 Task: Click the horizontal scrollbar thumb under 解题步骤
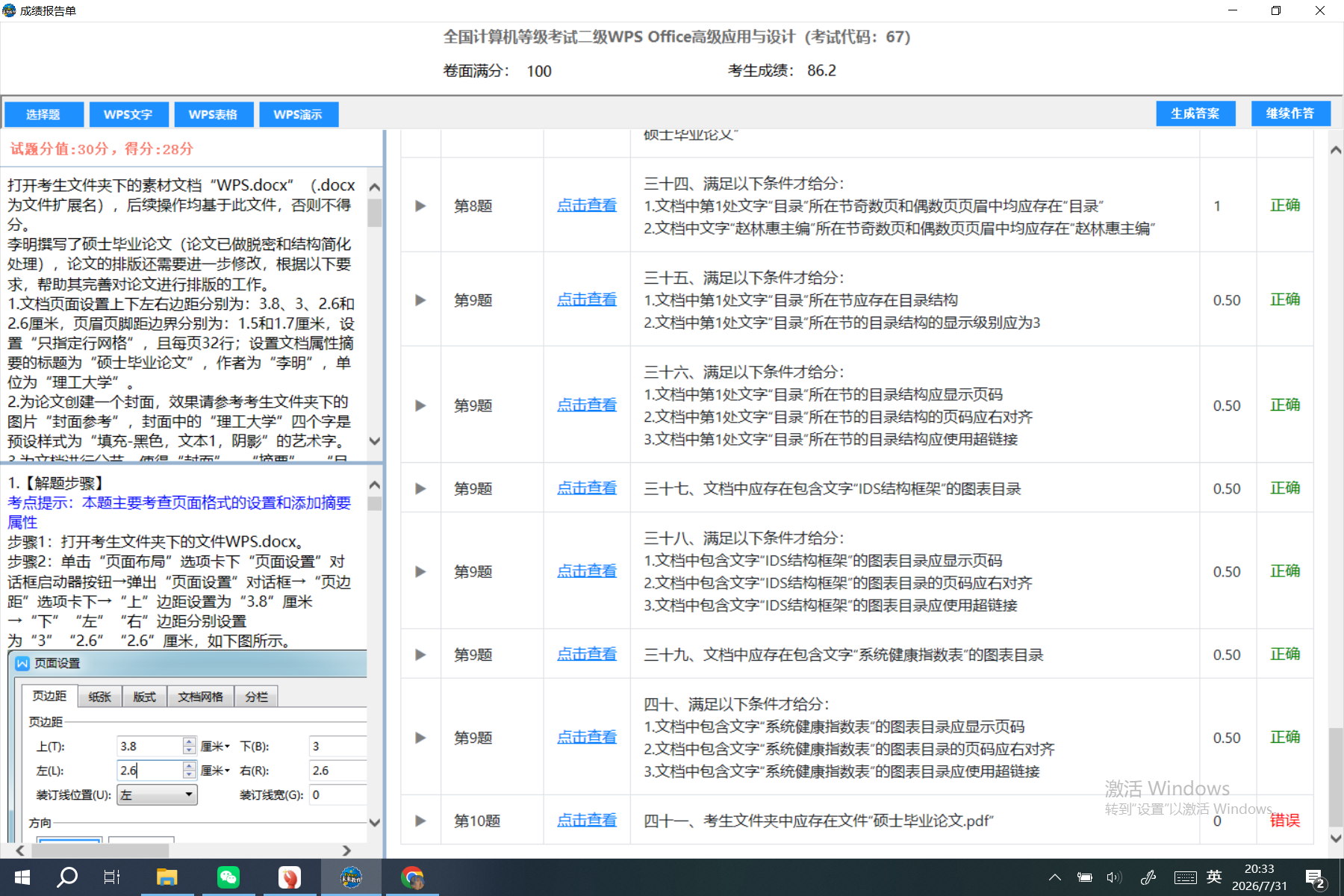pyautogui.click(x=99, y=850)
